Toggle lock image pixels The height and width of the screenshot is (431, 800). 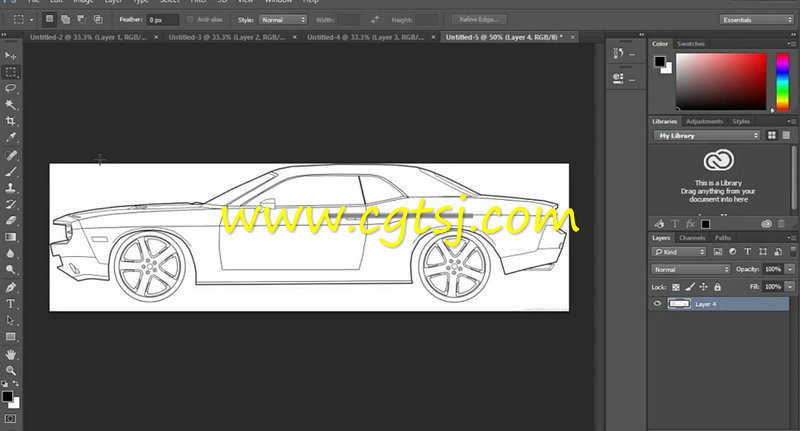(x=690, y=287)
